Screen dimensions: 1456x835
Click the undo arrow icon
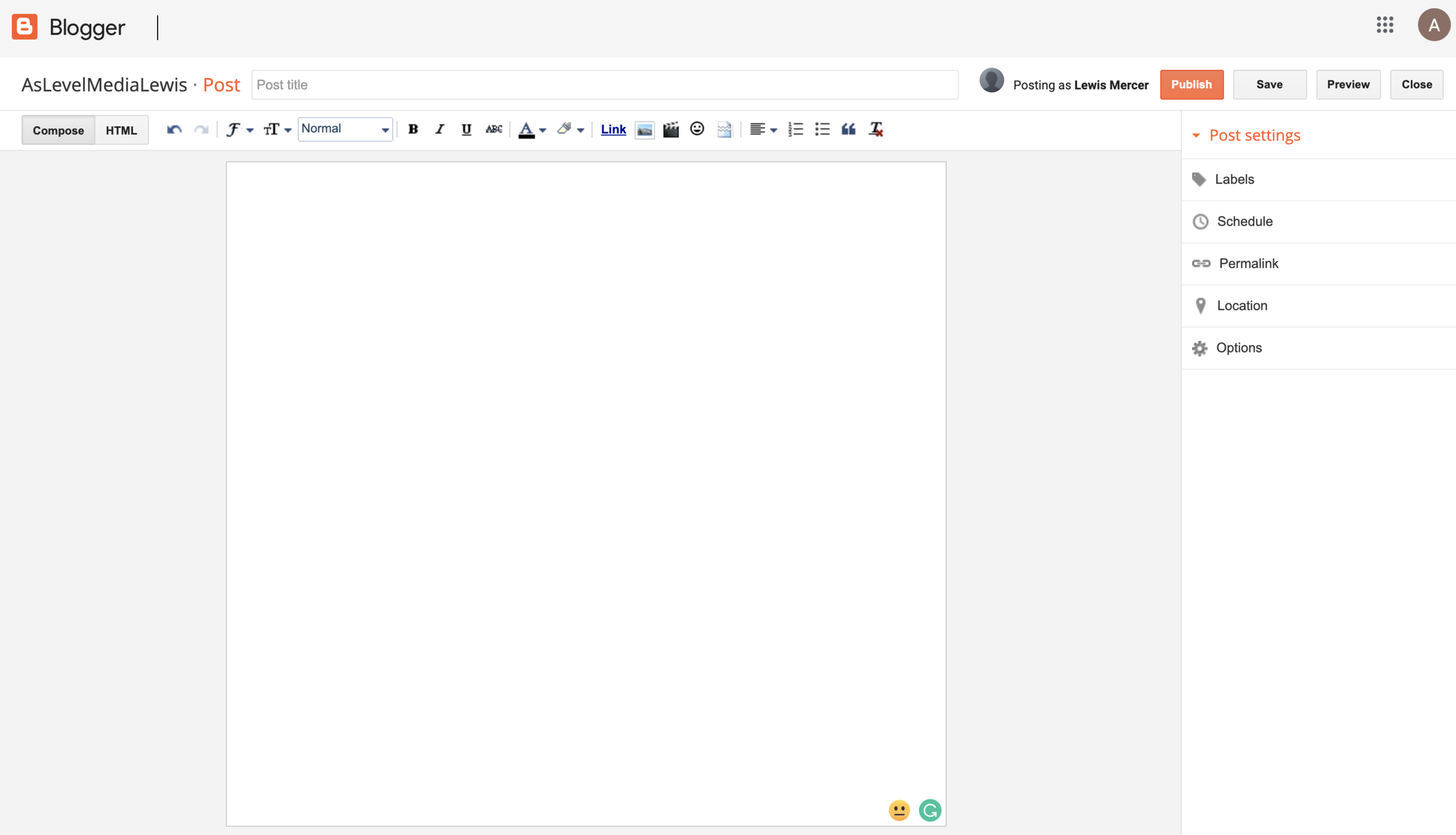pos(174,129)
